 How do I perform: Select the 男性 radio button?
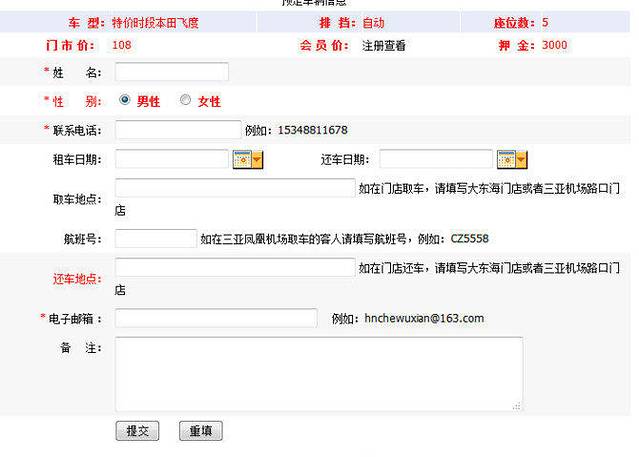click(125, 100)
